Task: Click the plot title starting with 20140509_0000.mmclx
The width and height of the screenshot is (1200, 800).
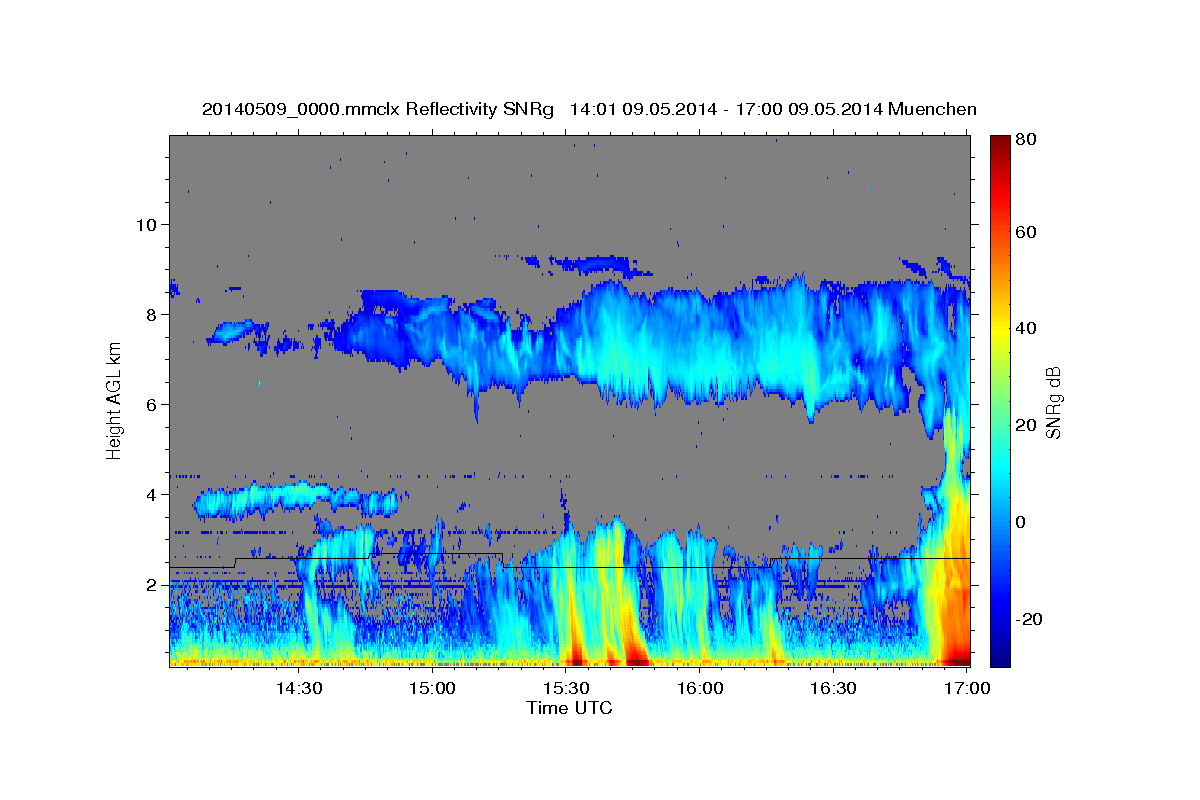Action: pos(589,109)
